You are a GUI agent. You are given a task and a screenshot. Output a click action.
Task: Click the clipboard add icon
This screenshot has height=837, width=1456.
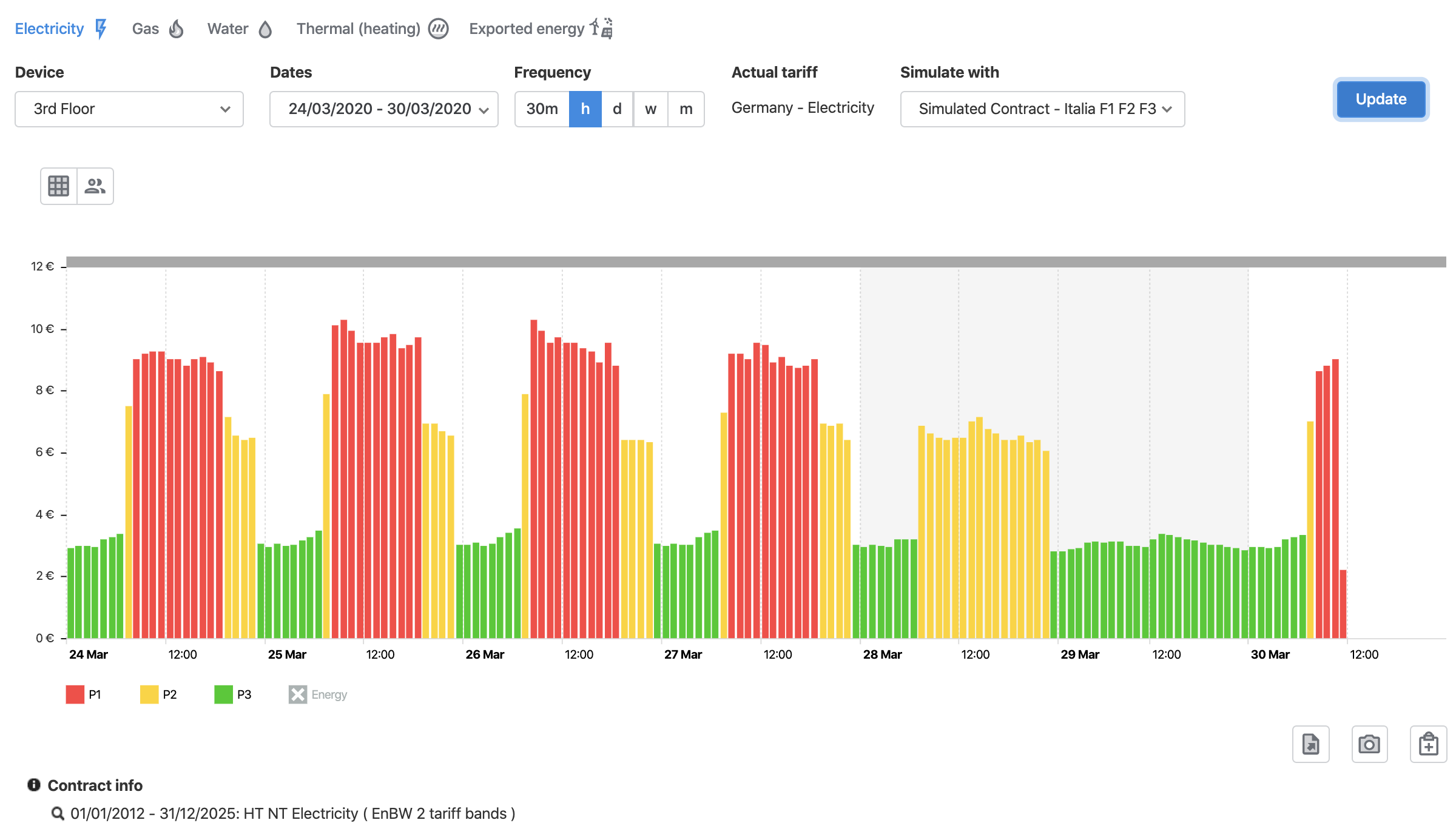[x=1428, y=744]
